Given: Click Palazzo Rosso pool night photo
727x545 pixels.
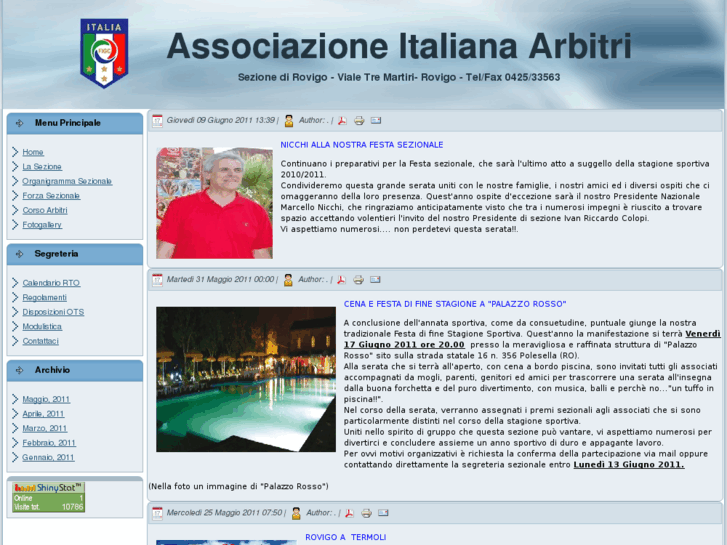Looking at the screenshot, I should tap(246, 379).
